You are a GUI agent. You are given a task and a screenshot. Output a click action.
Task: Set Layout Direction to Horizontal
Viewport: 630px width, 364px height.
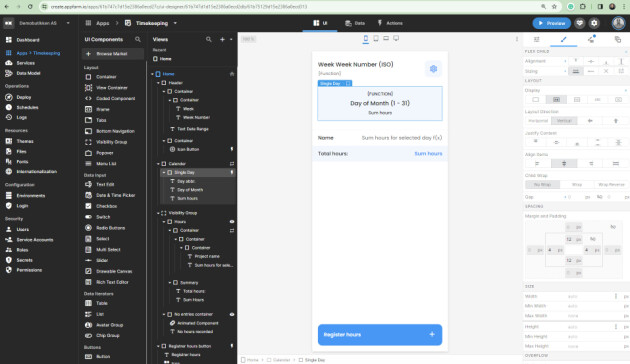(538, 121)
